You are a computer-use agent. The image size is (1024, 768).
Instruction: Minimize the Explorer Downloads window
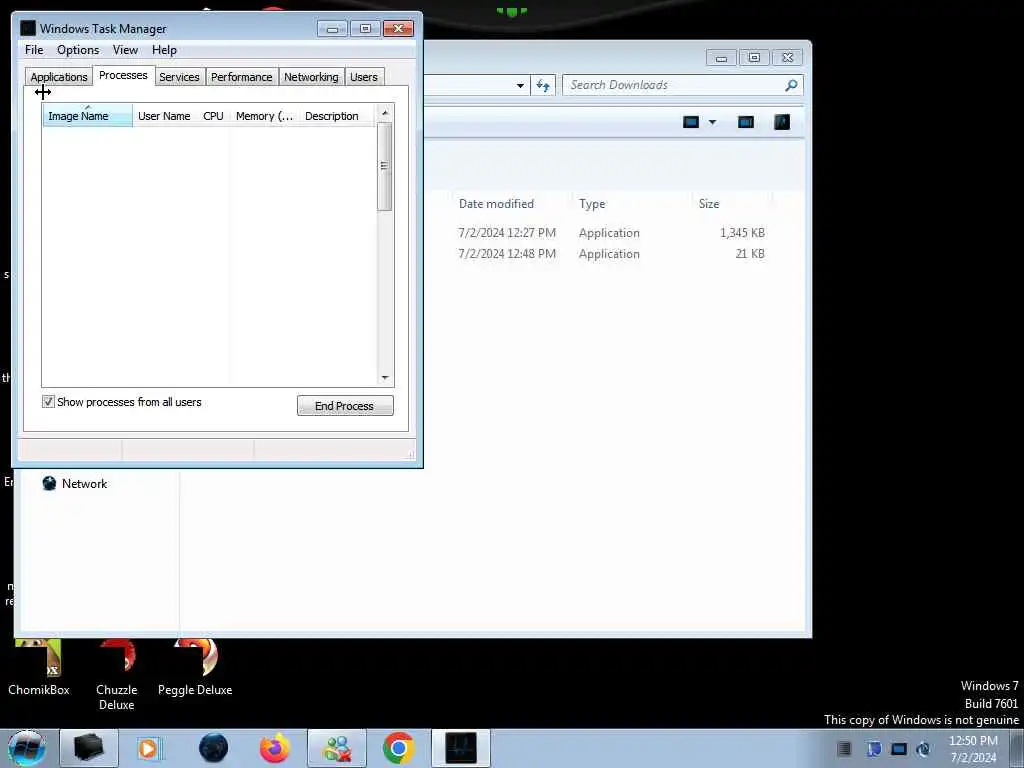(721, 57)
